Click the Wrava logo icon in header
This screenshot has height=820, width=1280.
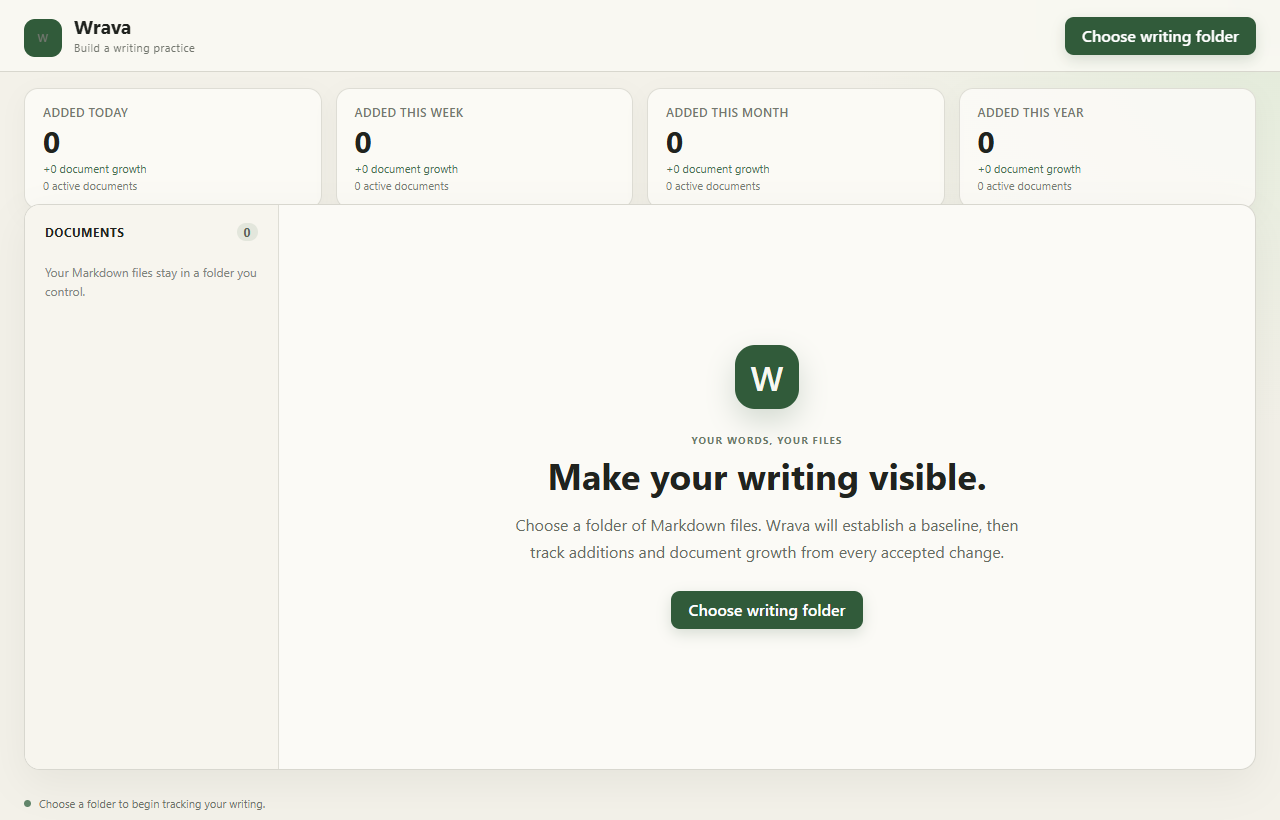[43, 38]
